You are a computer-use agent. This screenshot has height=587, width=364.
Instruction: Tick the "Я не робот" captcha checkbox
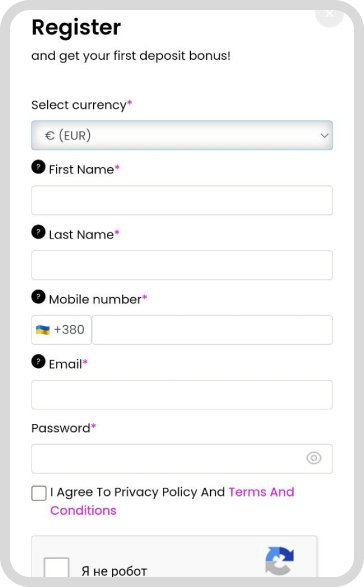[57, 568]
